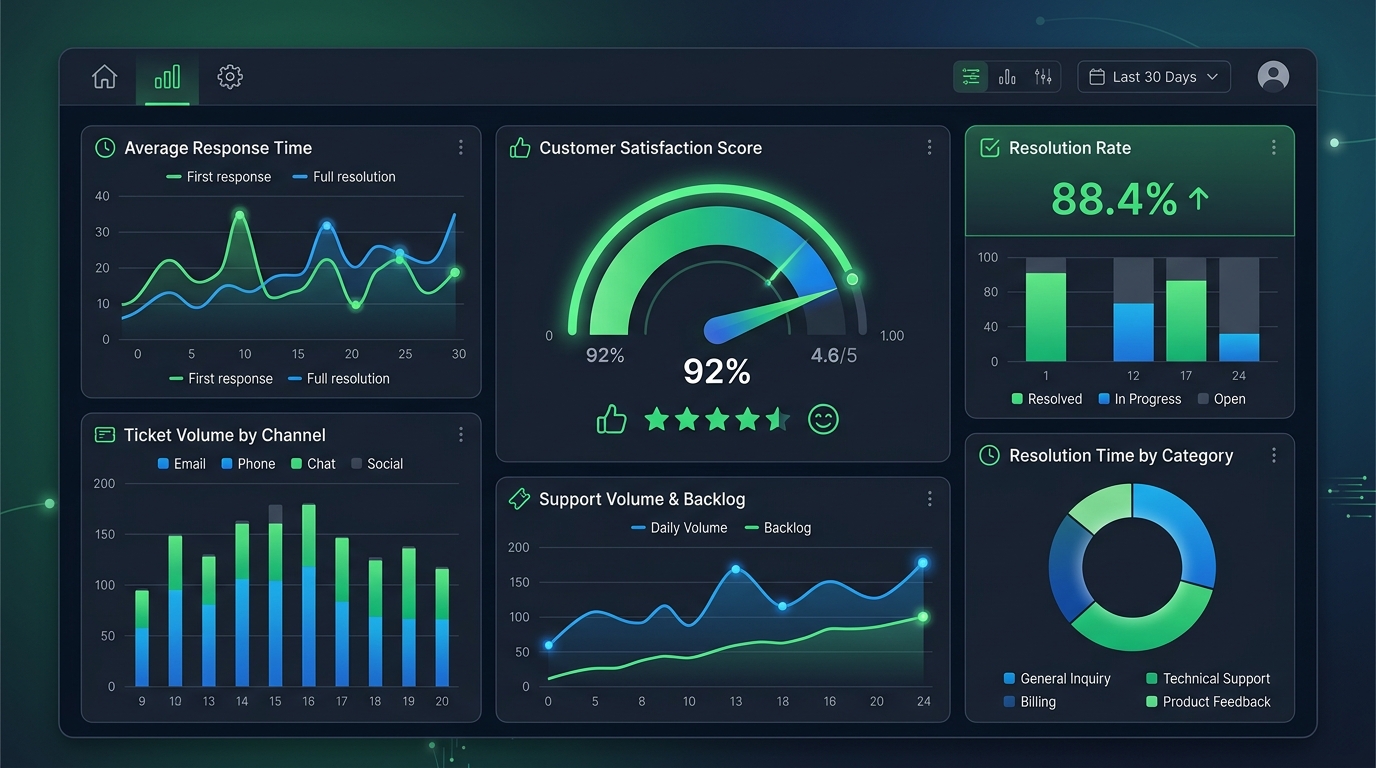Go to the Home icon in the top bar
Screen dimensions: 1376x768
104,77
